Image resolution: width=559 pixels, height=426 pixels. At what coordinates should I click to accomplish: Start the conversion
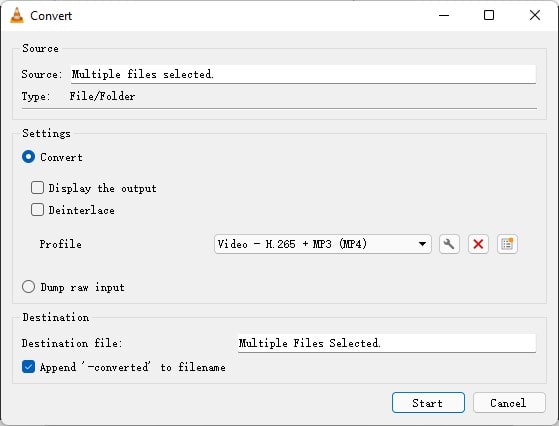428,403
